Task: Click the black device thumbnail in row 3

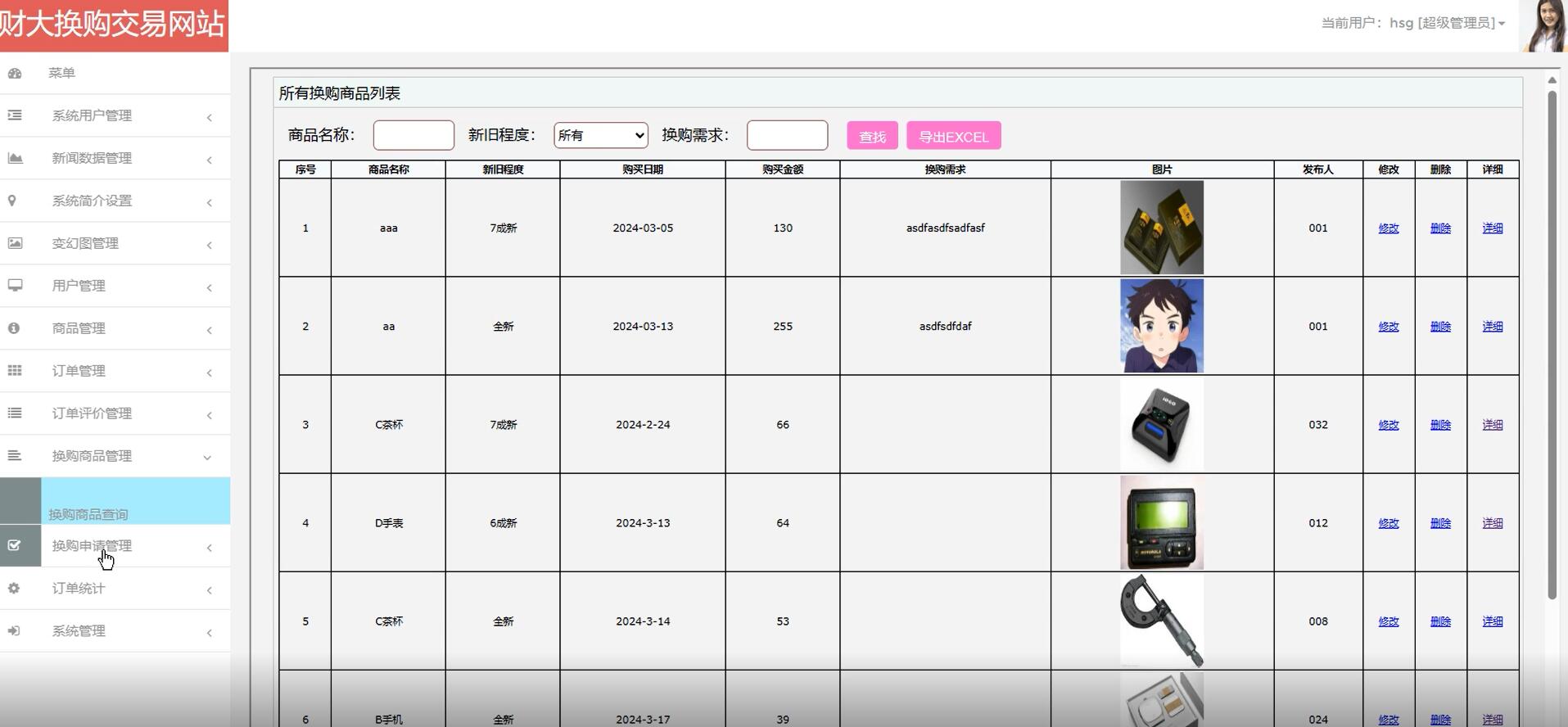Action: click(x=1162, y=424)
